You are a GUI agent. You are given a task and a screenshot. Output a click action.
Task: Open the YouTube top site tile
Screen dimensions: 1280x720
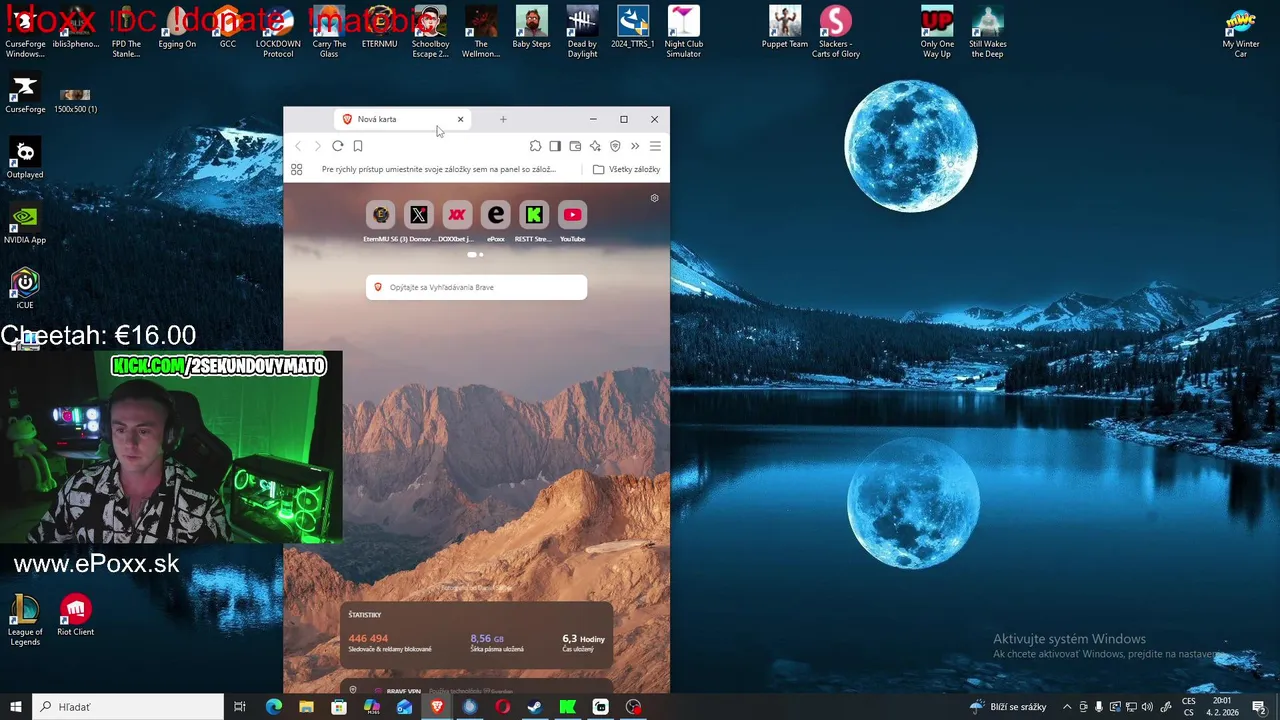pos(572,221)
